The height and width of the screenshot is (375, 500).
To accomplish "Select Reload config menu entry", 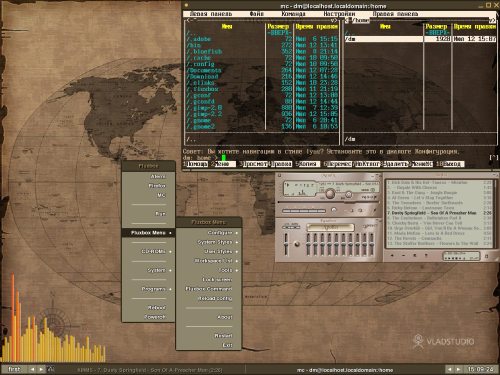I will click(x=208, y=298).
